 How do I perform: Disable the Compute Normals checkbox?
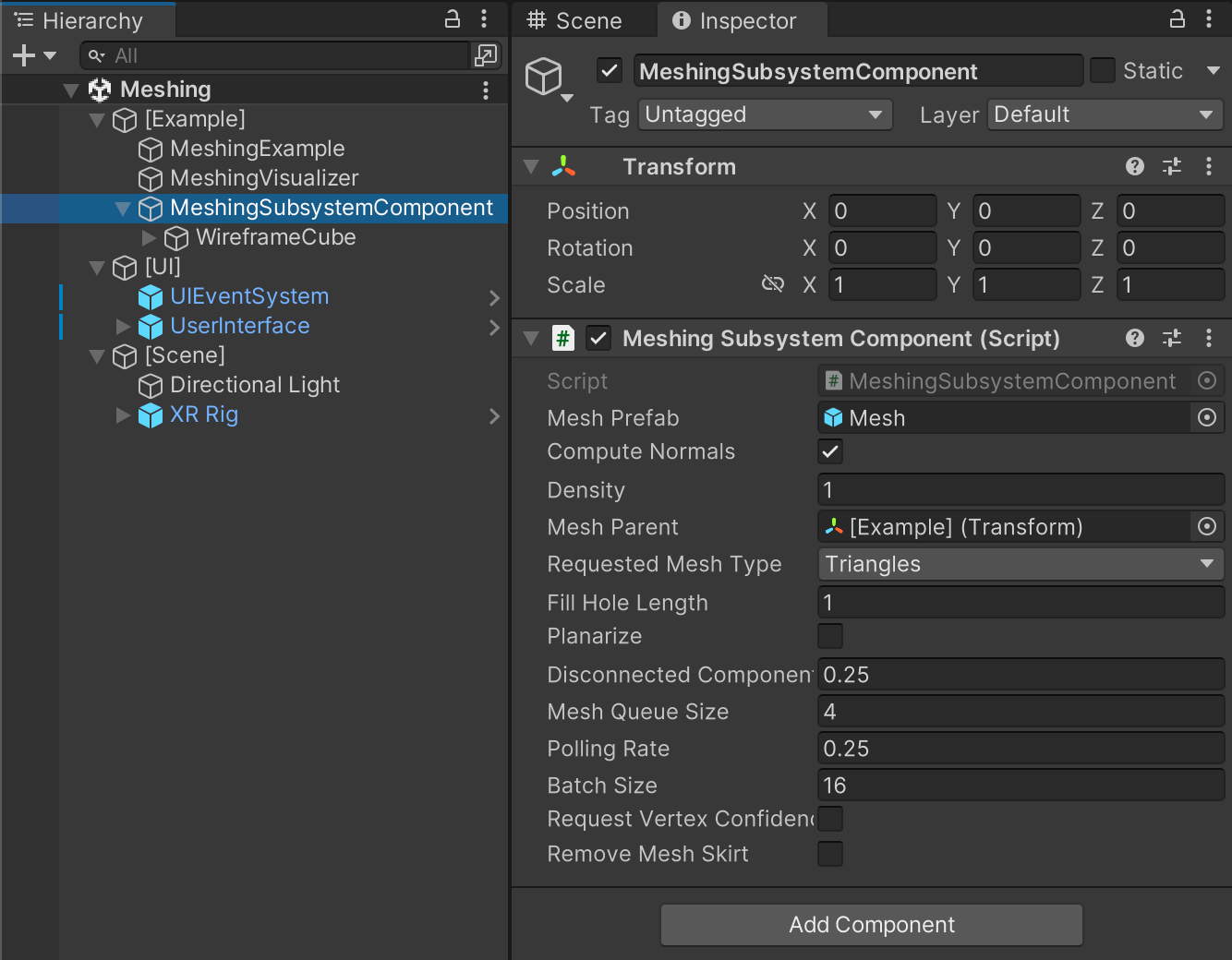click(x=830, y=451)
